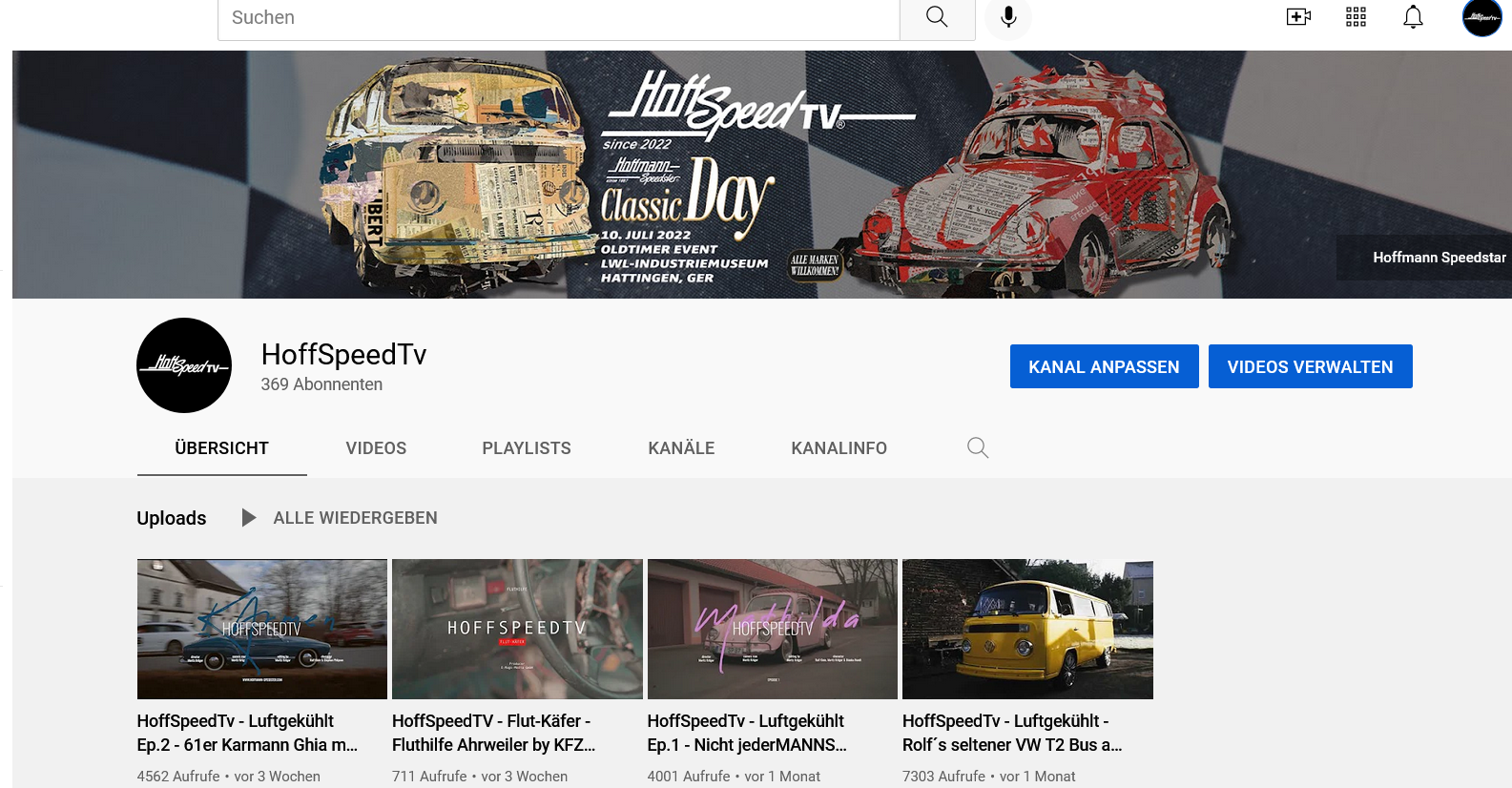Open the account avatar menu

tap(1482, 17)
